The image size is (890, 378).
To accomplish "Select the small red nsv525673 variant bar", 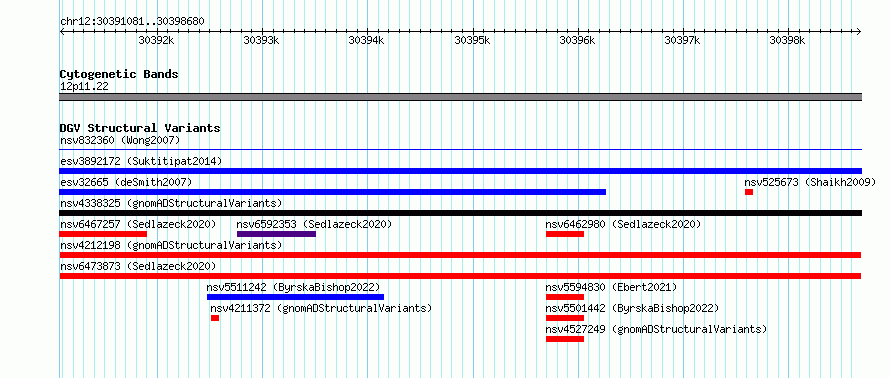I will 749,192.
